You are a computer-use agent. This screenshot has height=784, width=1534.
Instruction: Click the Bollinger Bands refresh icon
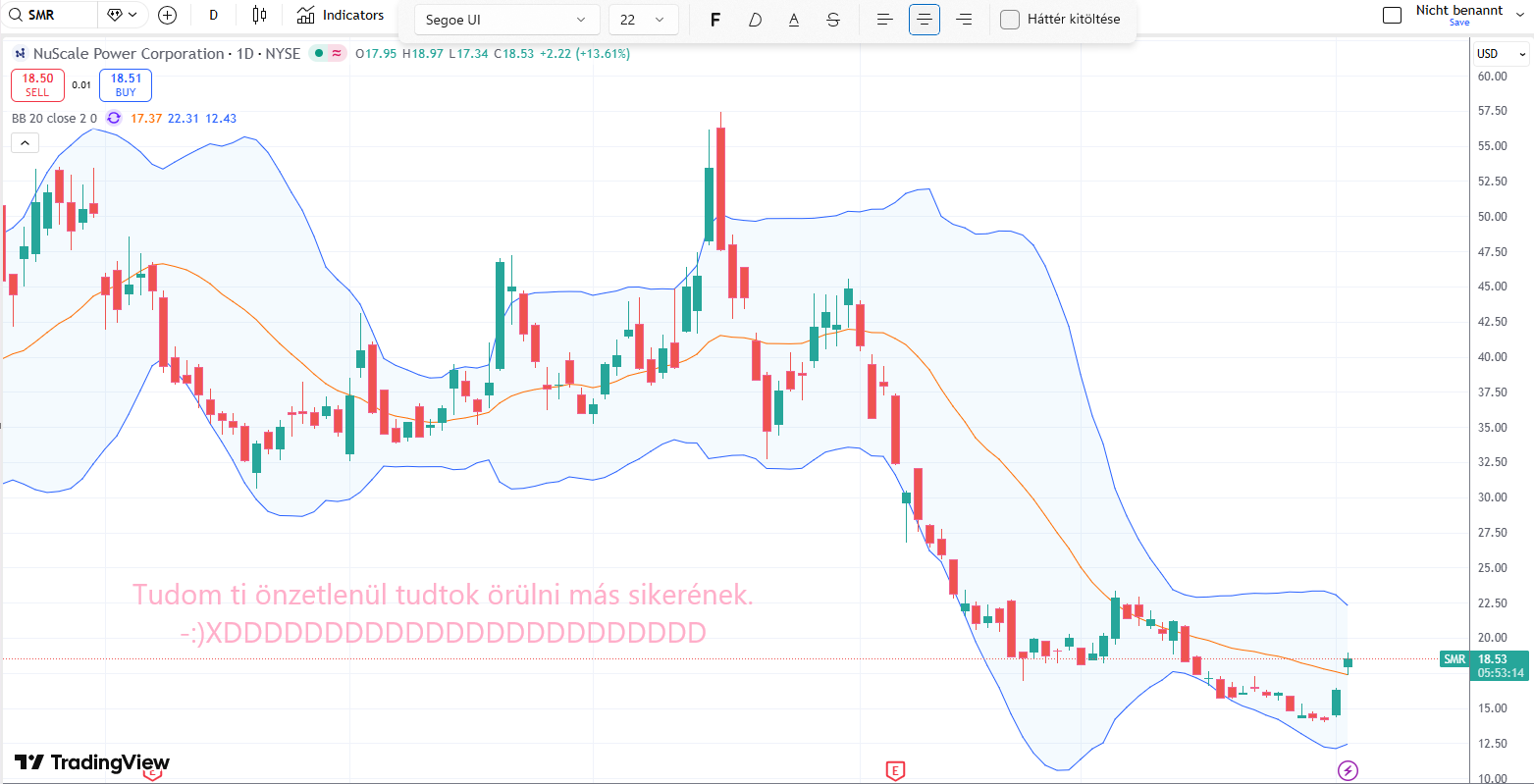pyautogui.click(x=114, y=118)
